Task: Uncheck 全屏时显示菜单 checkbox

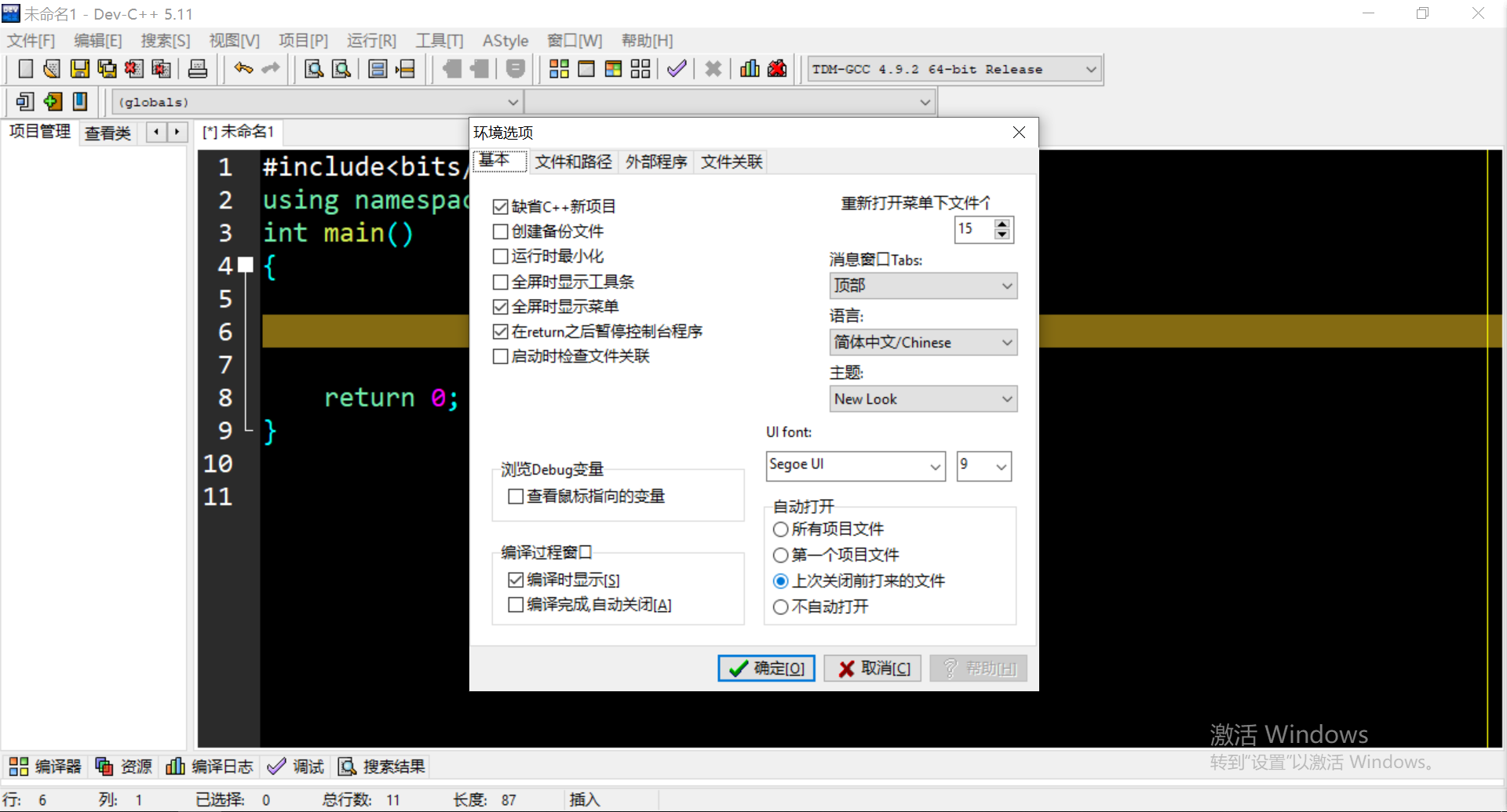Action: click(x=500, y=307)
